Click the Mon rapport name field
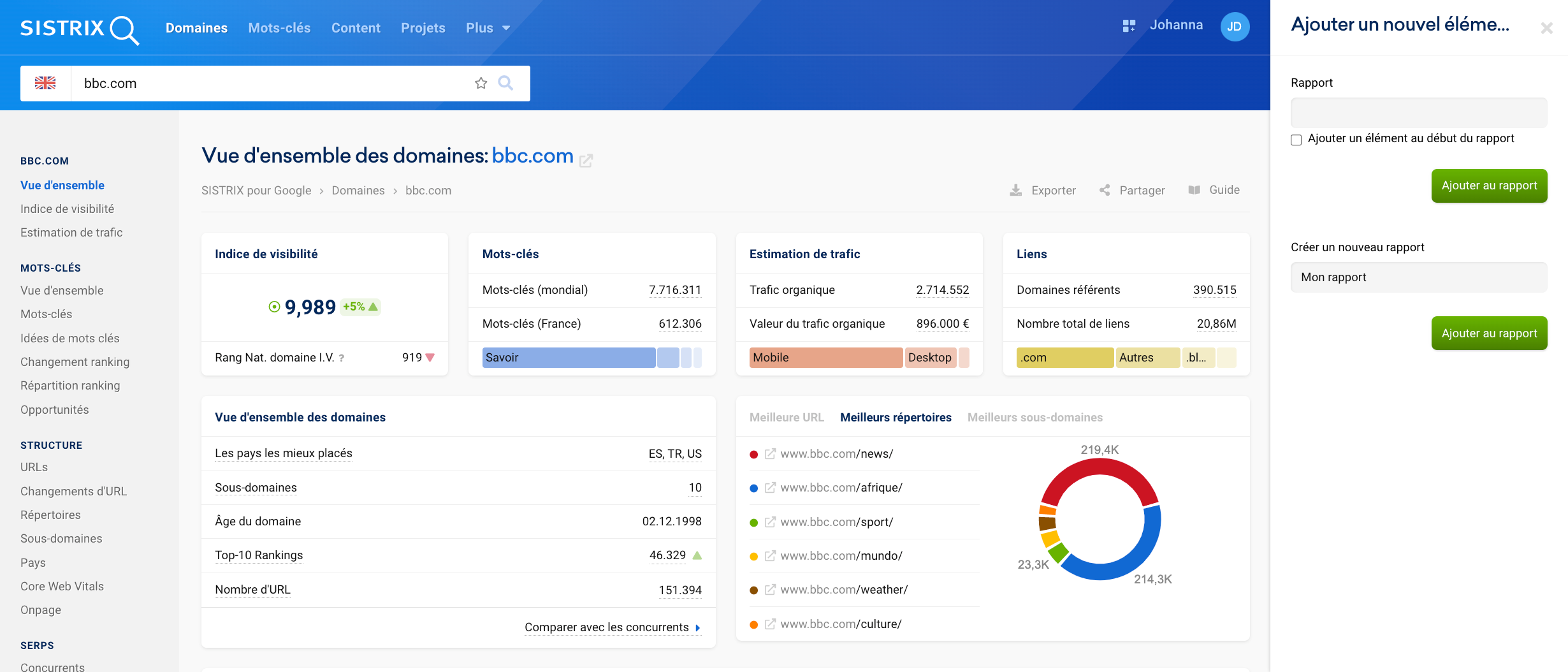The height and width of the screenshot is (672, 1568). [1419, 277]
